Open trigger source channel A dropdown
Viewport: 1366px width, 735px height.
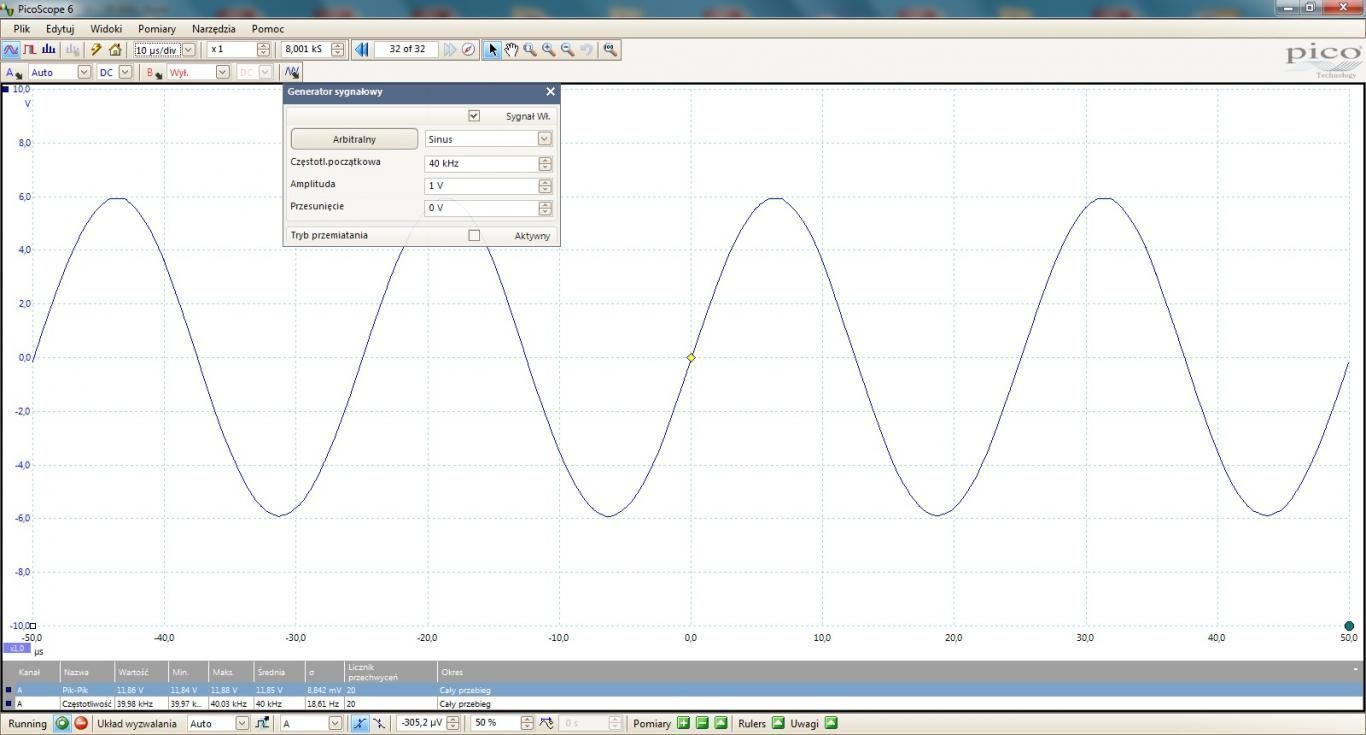[x=335, y=723]
